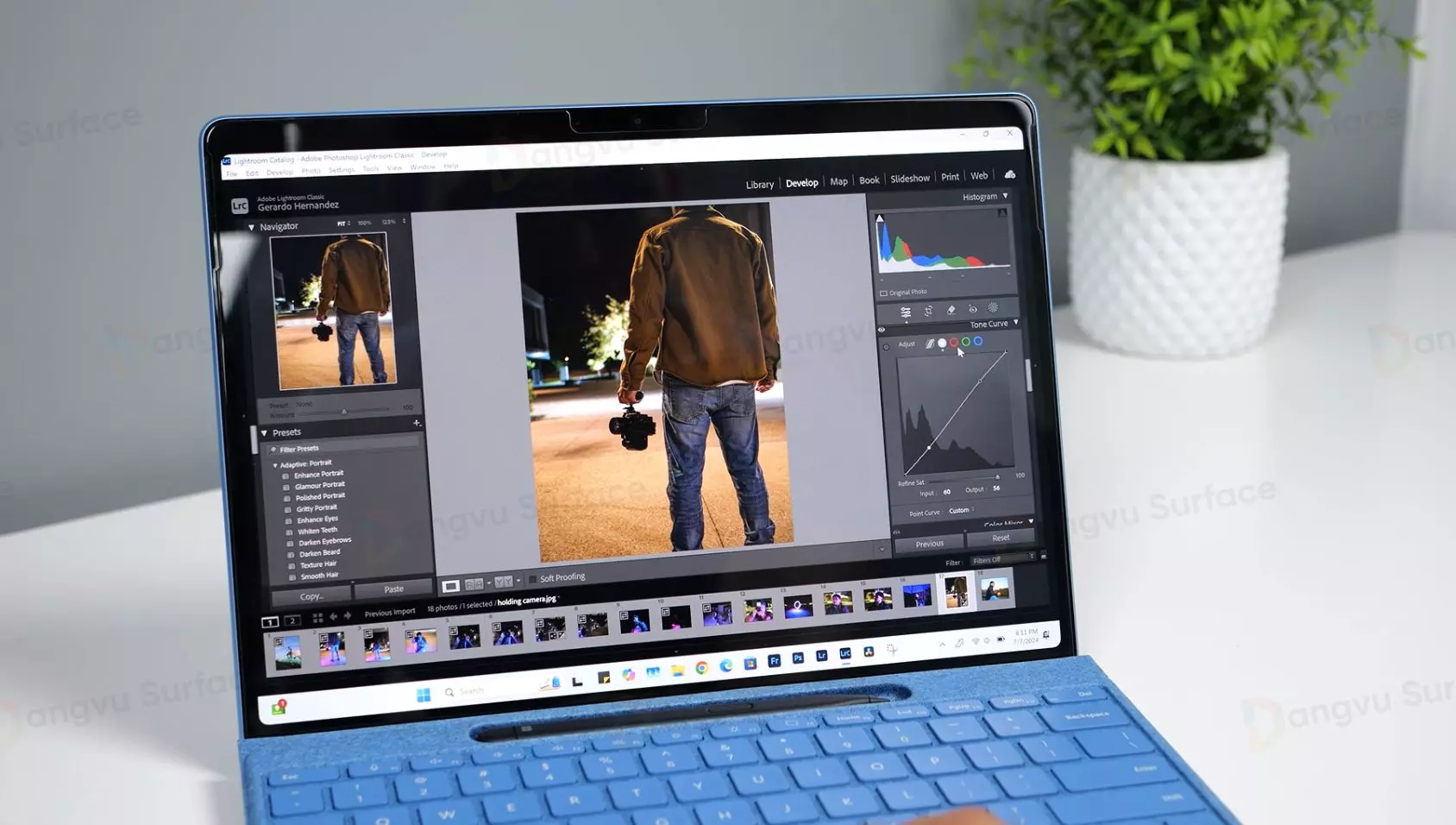The width and height of the screenshot is (1456, 825).
Task: Select the Edit sliders tool icon
Action: coord(906,312)
